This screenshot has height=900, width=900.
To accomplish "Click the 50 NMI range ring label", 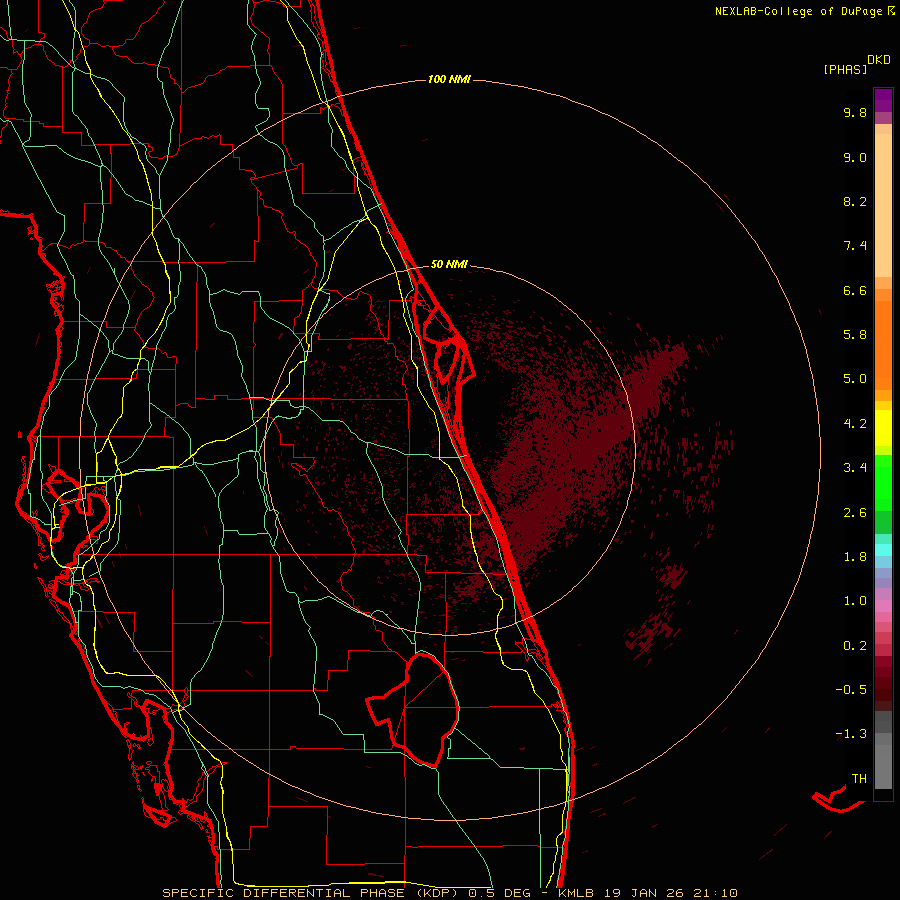I will click(449, 264).
